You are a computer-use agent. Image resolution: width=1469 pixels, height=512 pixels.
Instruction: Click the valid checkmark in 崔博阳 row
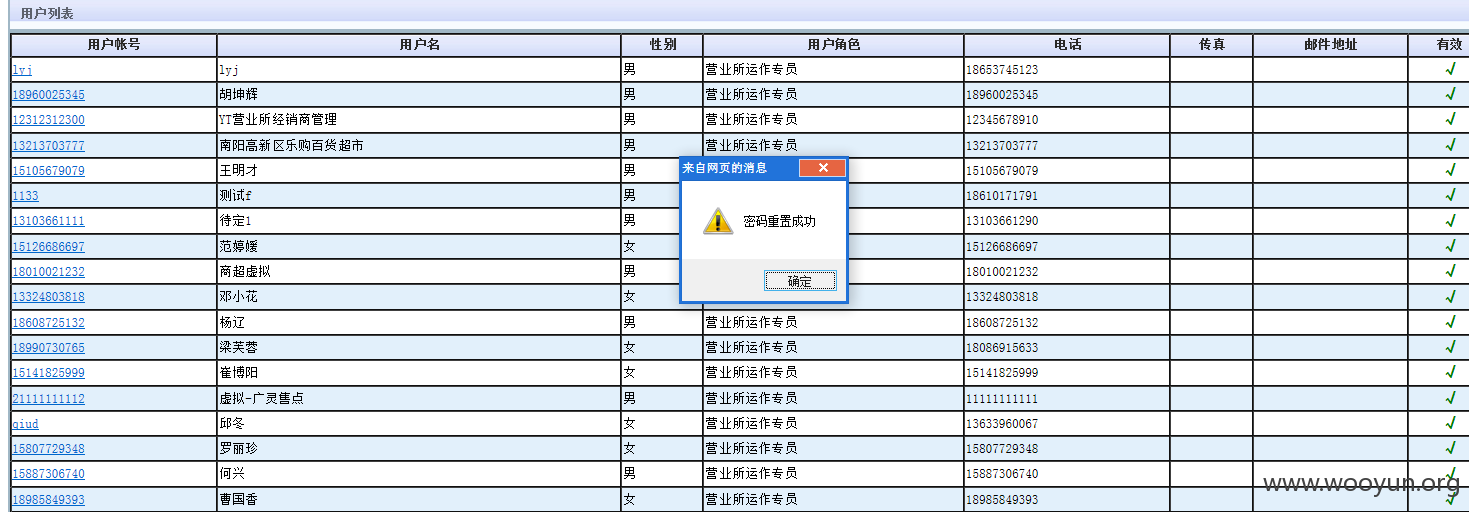click(1450, 372)
